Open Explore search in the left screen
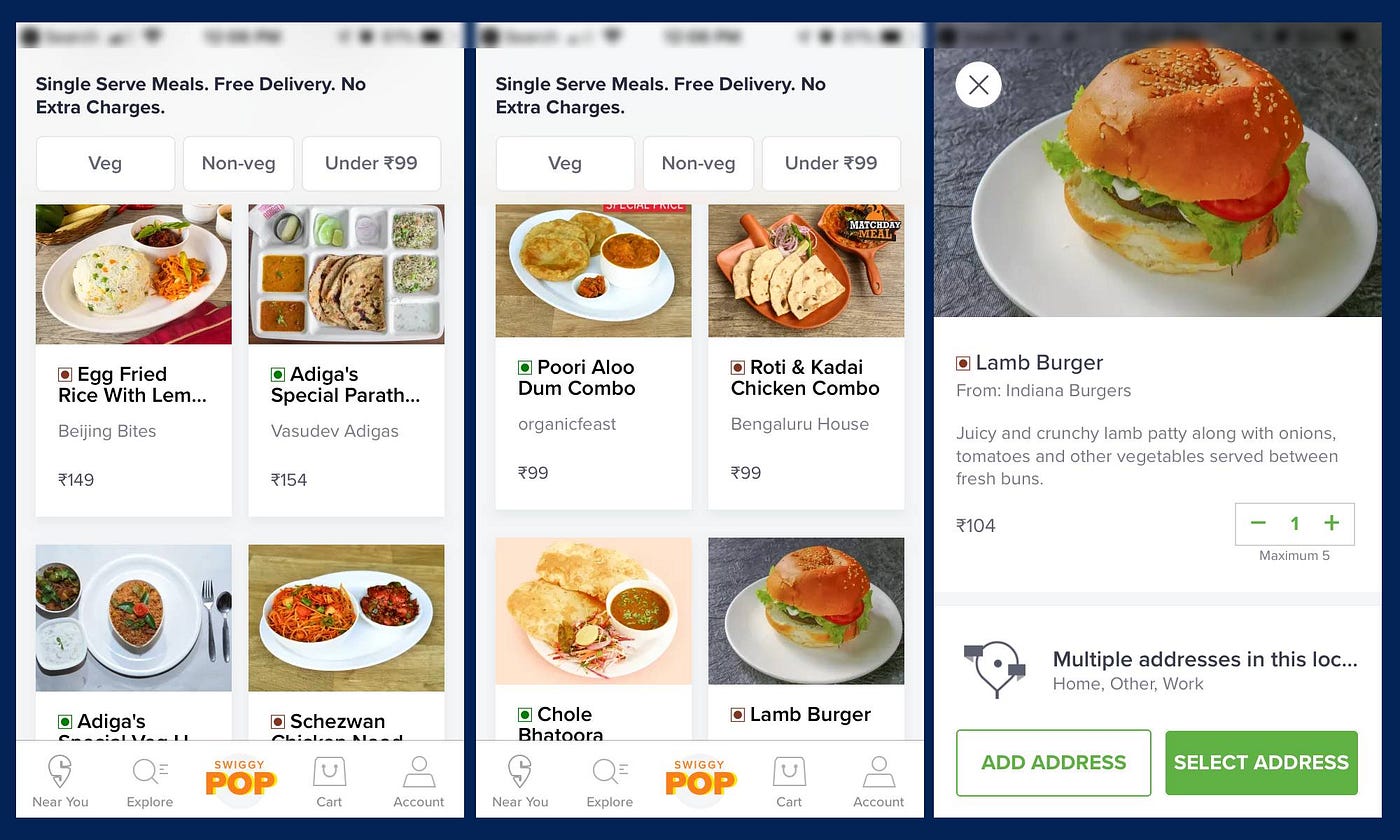Image resolution: width=1400 pixels, height=840 pixels. (x=150, y=782)
